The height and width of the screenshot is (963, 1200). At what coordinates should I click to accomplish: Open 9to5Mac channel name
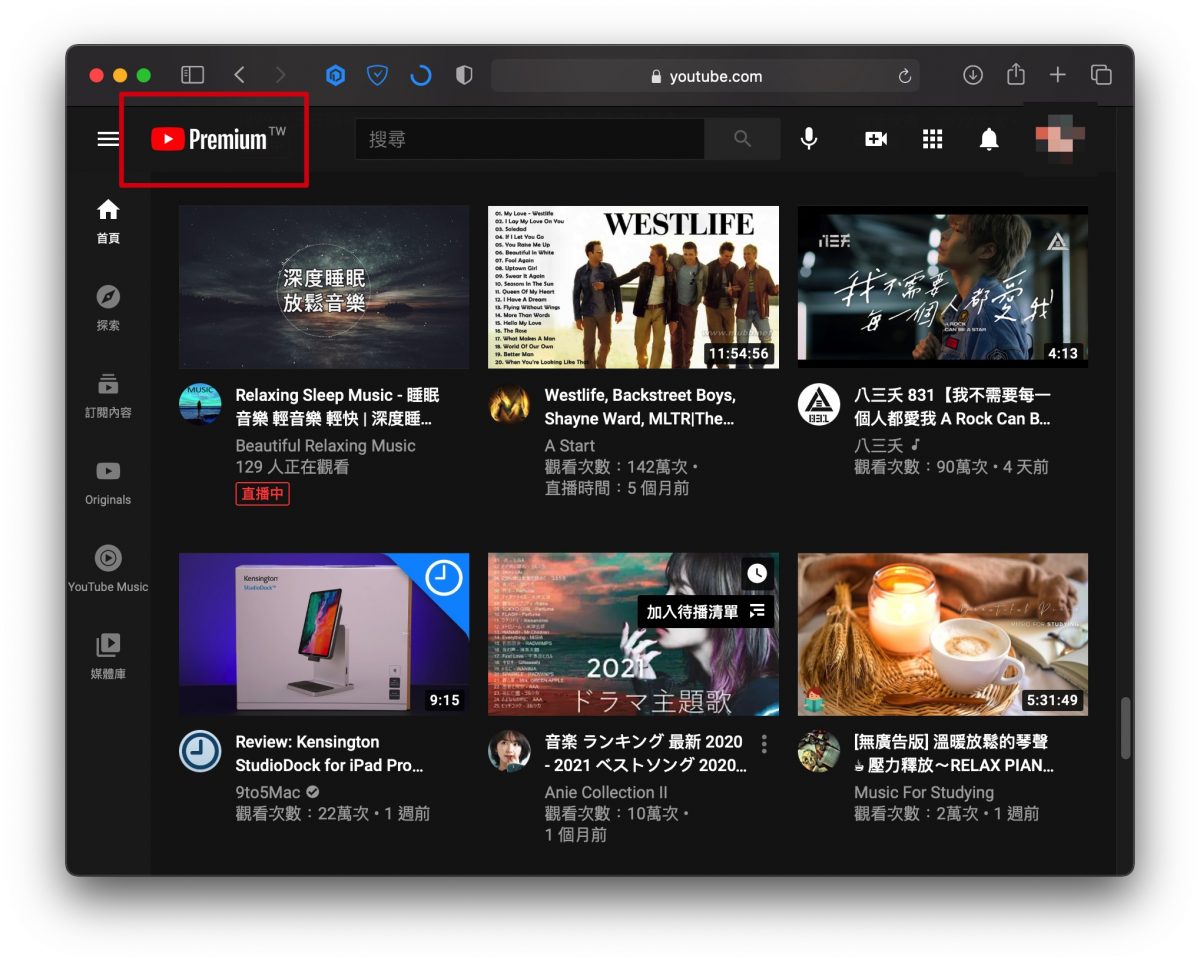pos(268,793)
